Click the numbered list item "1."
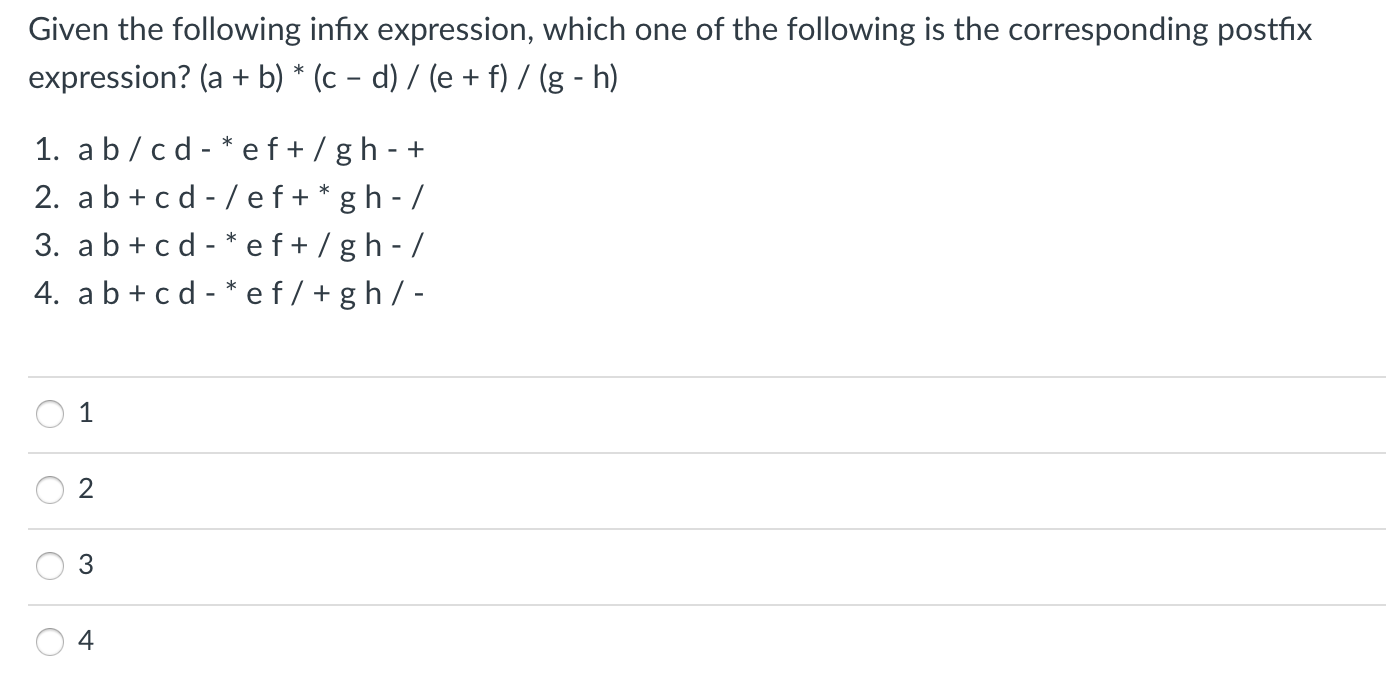This screenshot has width=1386, height=678. tap(48, 148)
